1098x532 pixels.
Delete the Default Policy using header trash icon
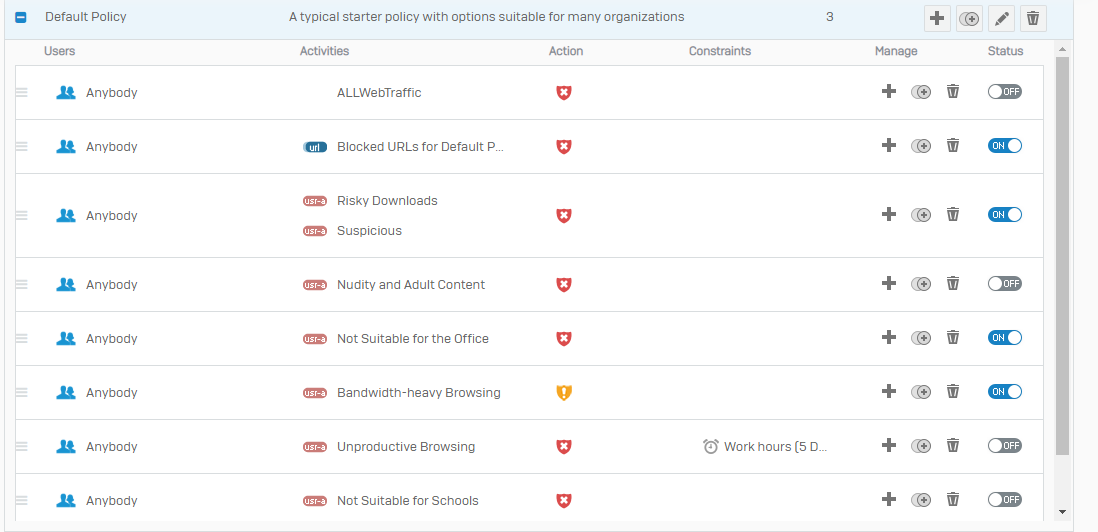(x=1033, y=18)
